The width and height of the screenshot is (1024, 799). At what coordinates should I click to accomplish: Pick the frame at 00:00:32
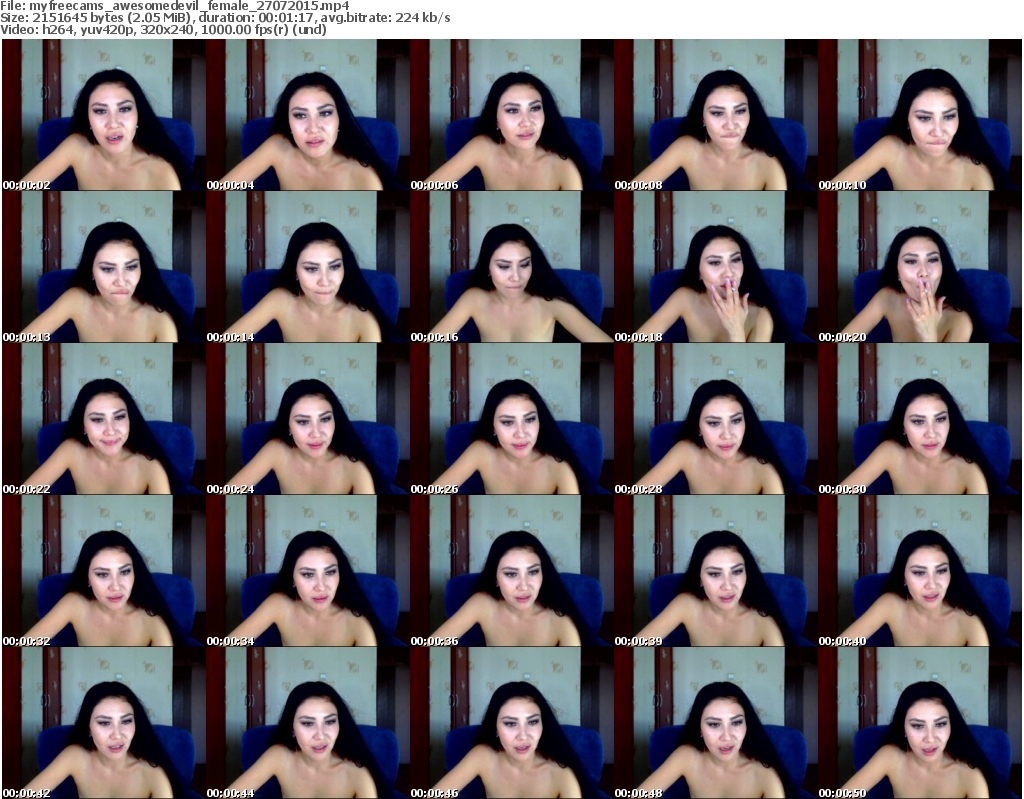[x=103, y=571]
